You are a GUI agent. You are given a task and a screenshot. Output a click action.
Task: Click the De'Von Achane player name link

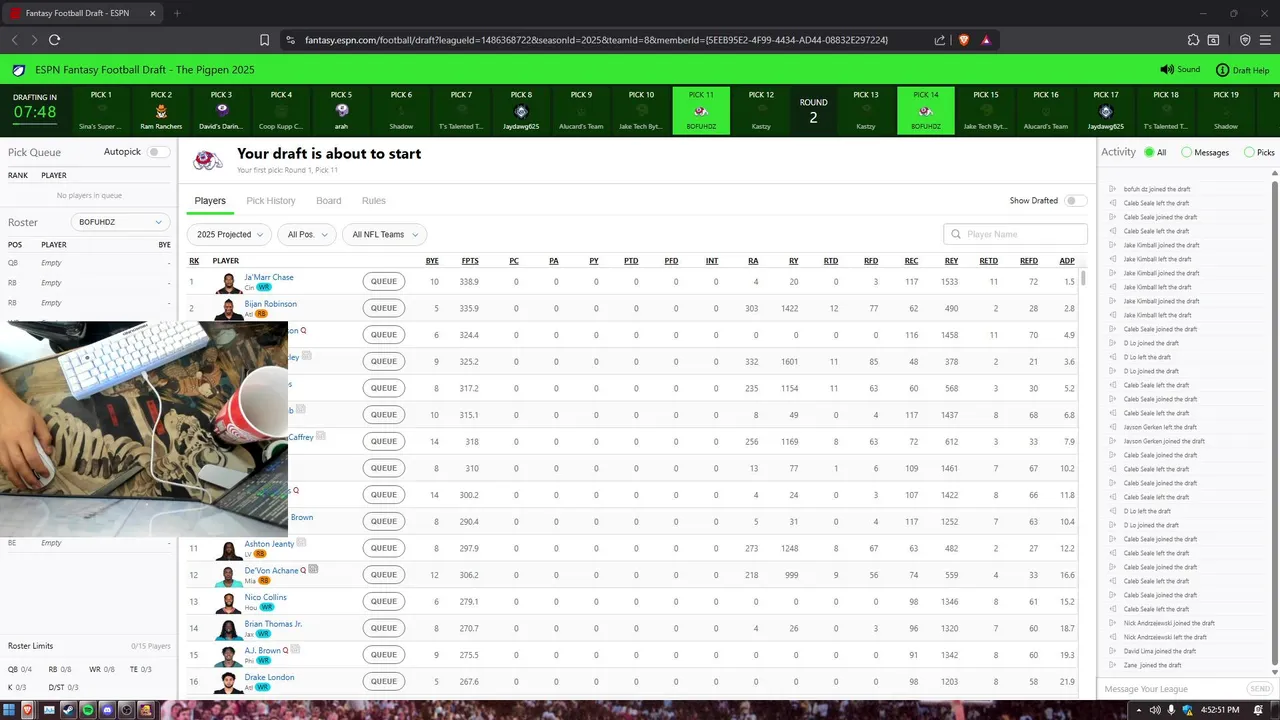pyautogui.click(x=271, y=570)
